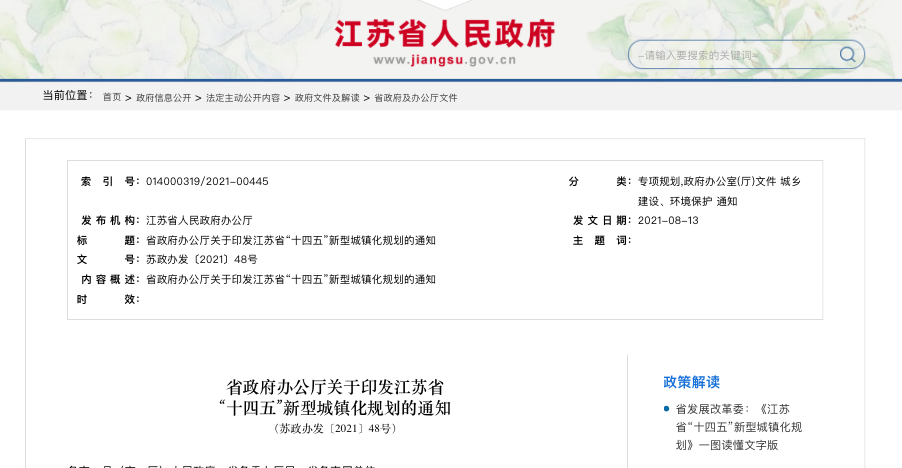Image resolution: width=902 pixels, height=468 pixels.
Task: Click the 内容概述 field value text
Action: [x=291, y=279]
